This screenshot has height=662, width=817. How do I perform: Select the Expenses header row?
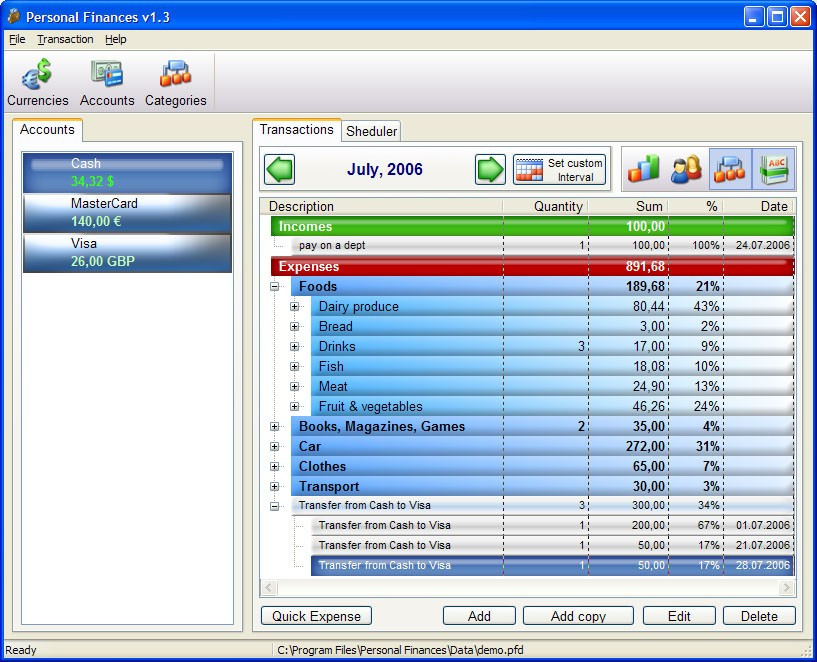point(533,266)
